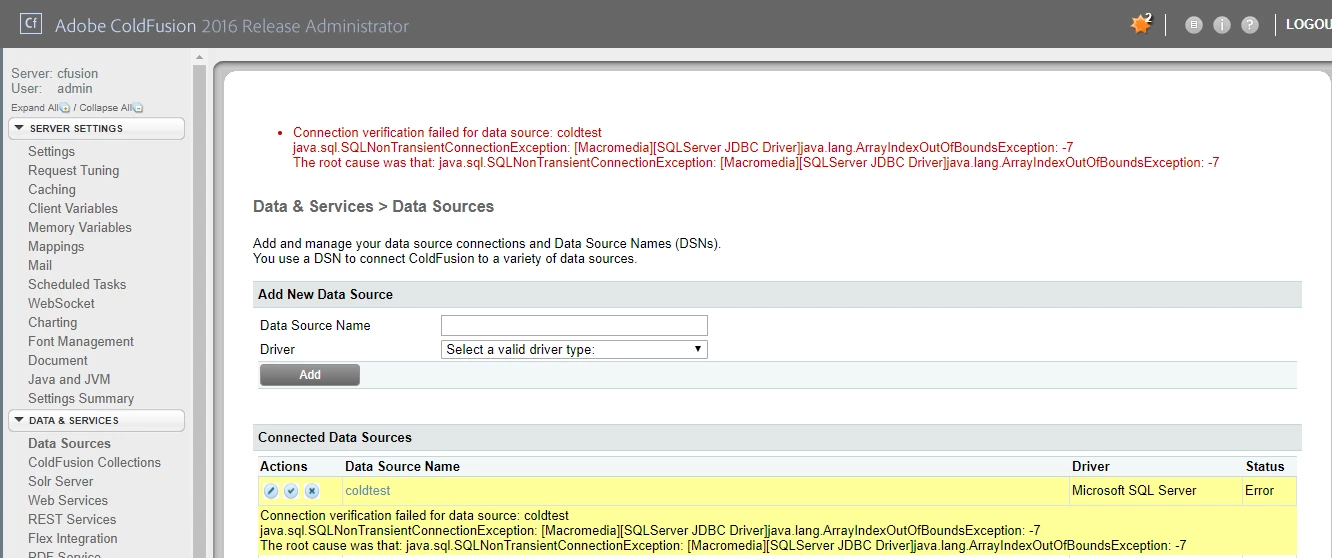Open Java and JVM page
Screen dimensions: 1332x558
pos(69,380)
